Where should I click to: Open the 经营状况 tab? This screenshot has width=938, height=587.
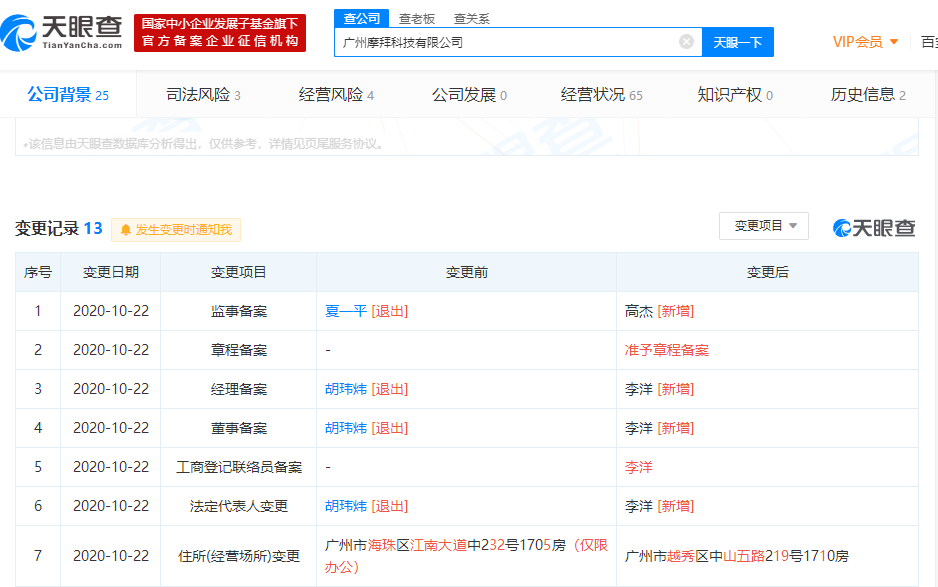coord(601,95)
